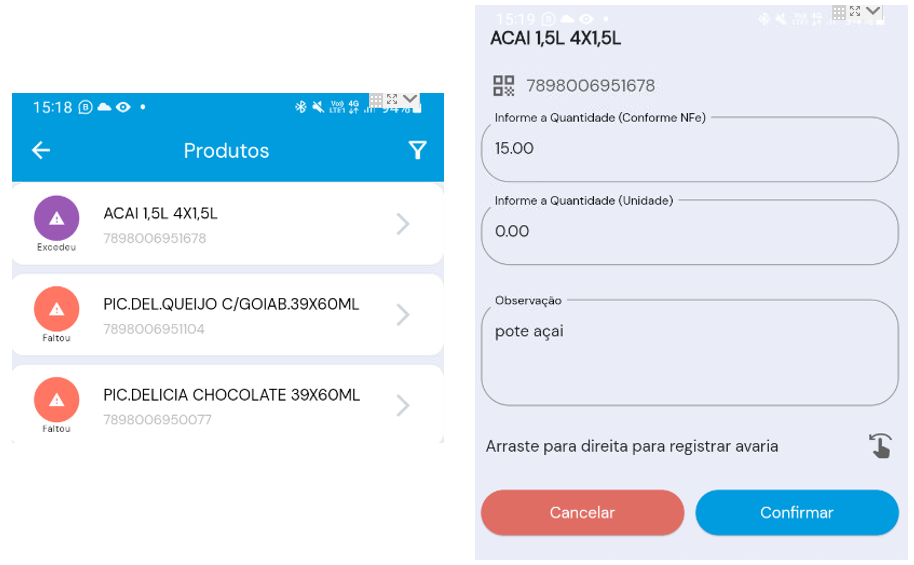This screenshot has height=565, width=914.
Task: Select the ACAI 1,5L 4X1,5L product row
Action: [x=228, y=224]
